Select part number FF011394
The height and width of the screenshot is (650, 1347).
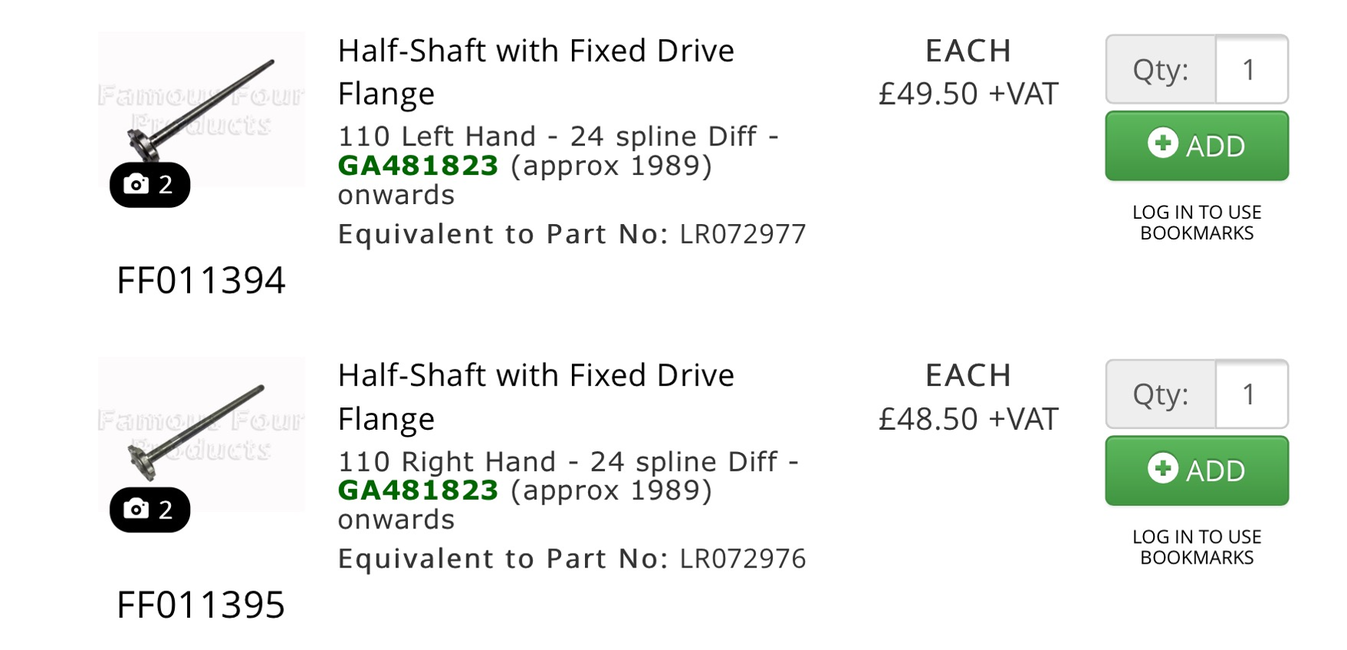pyautogui.click(x=201, y=281)
